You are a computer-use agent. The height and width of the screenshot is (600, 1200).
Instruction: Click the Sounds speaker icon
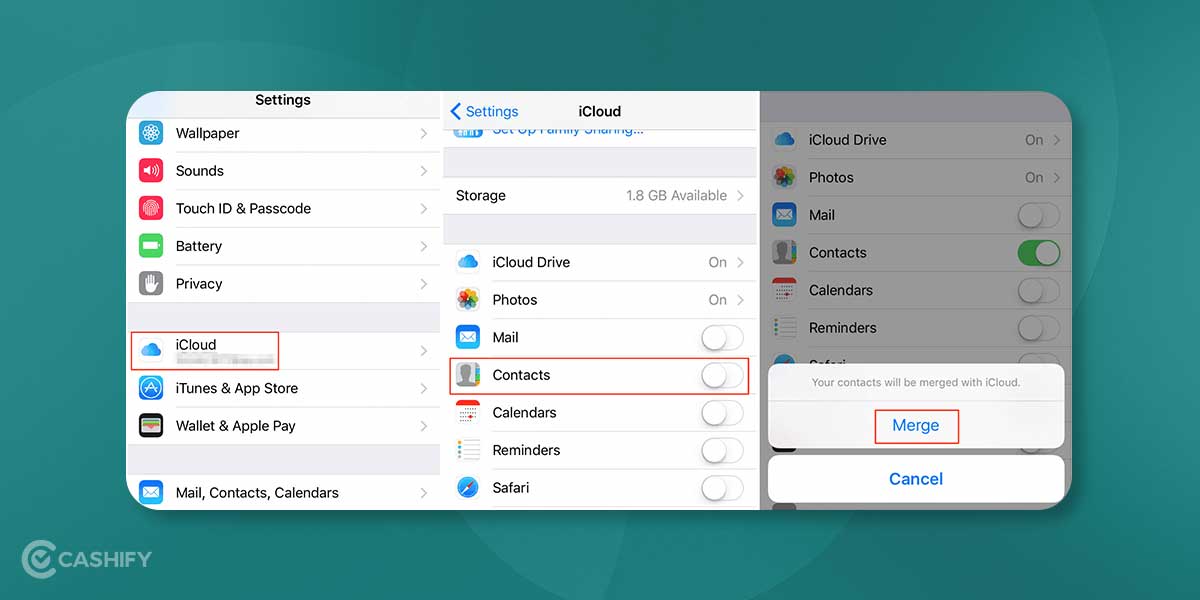(x=150, y=170)
